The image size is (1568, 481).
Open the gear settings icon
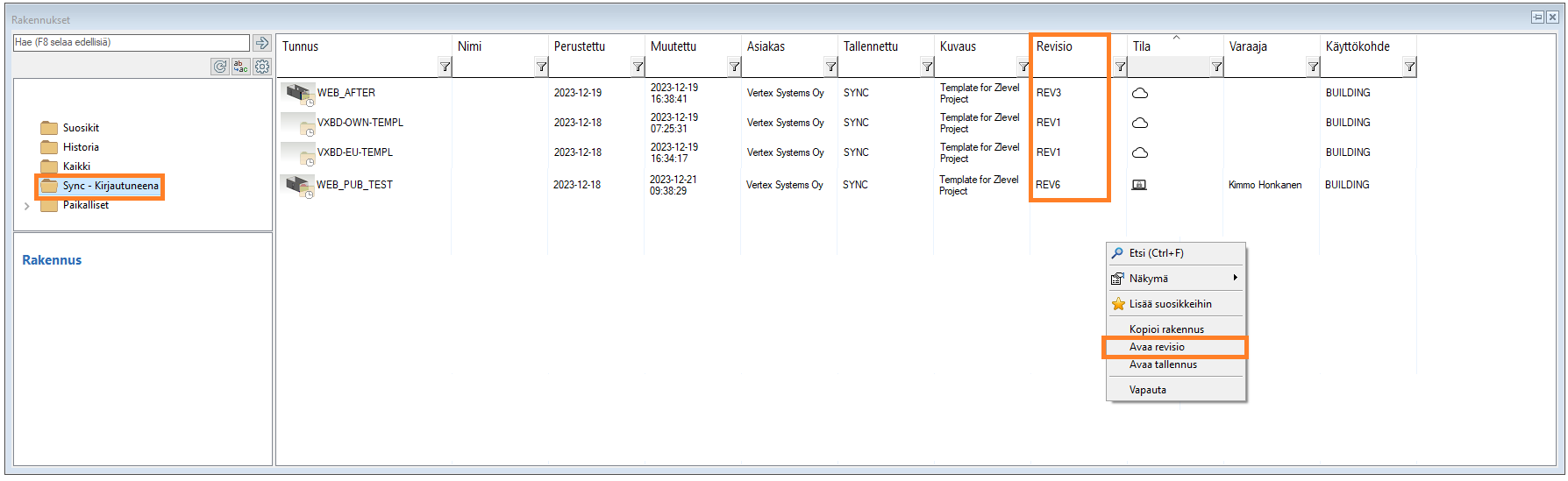[262, 67]
